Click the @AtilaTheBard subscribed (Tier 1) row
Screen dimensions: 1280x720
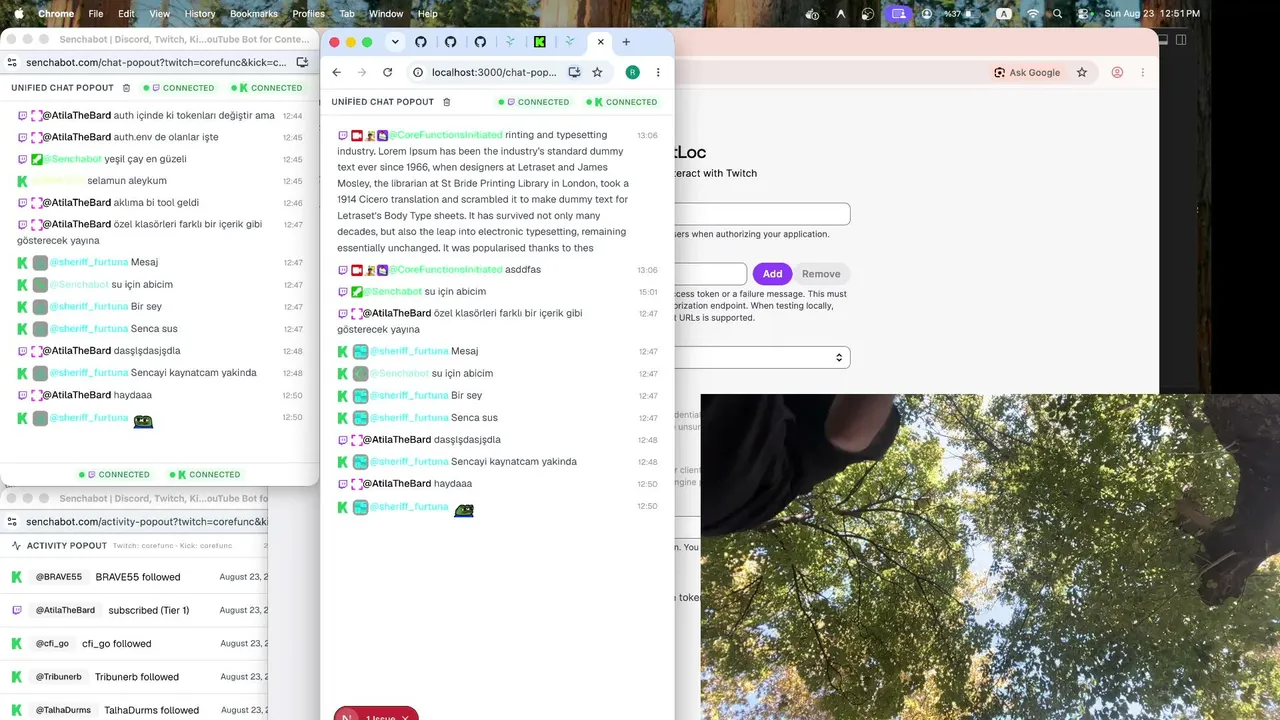[134, 610]
